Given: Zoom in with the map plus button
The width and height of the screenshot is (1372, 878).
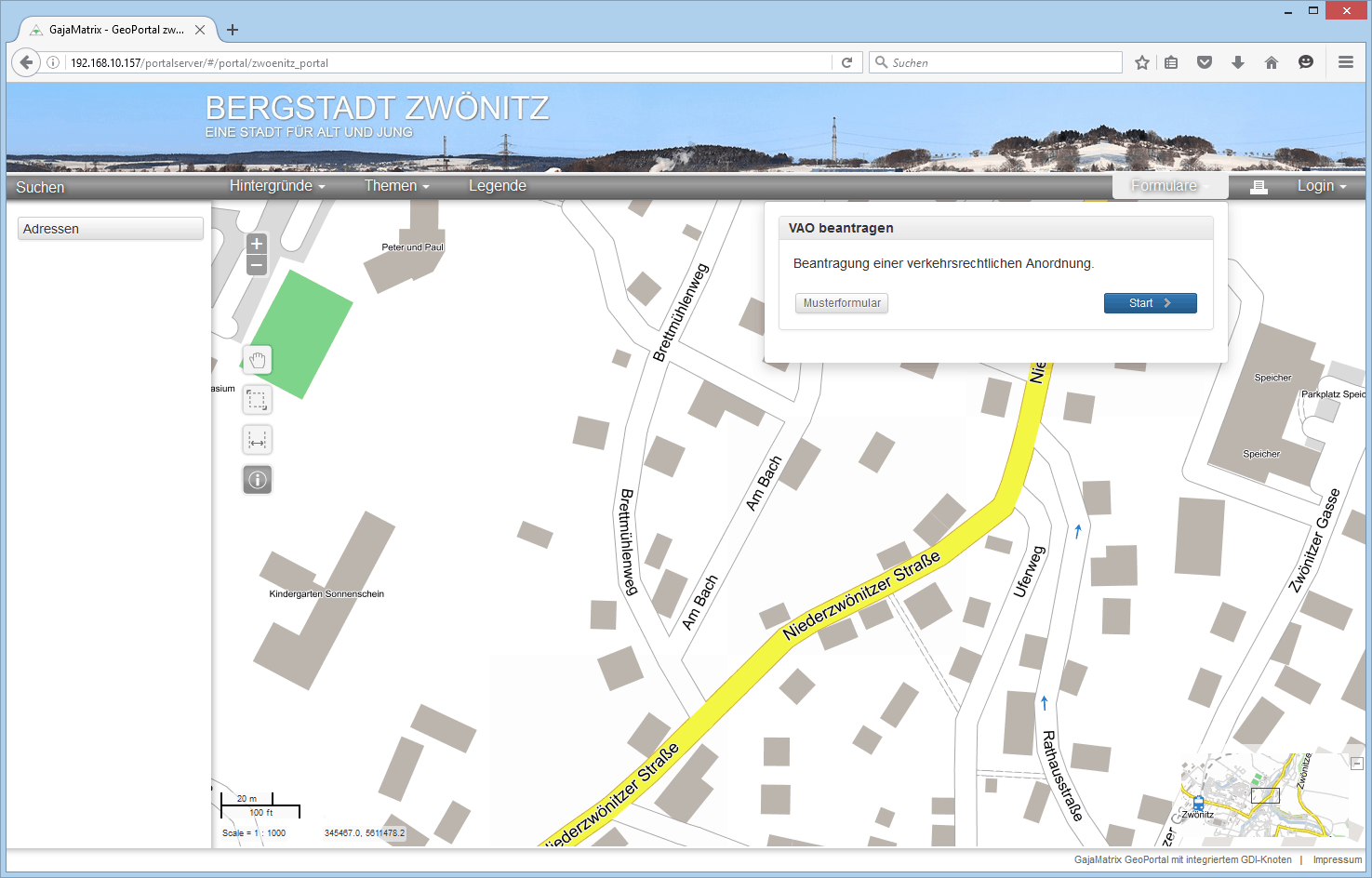Looking at the screenshot, I should coord(257,244).
